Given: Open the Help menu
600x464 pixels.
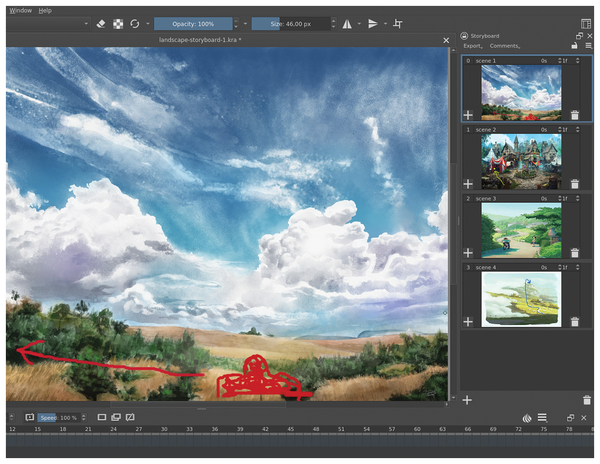Looking at the screenshot, I should tap(45, 9).
